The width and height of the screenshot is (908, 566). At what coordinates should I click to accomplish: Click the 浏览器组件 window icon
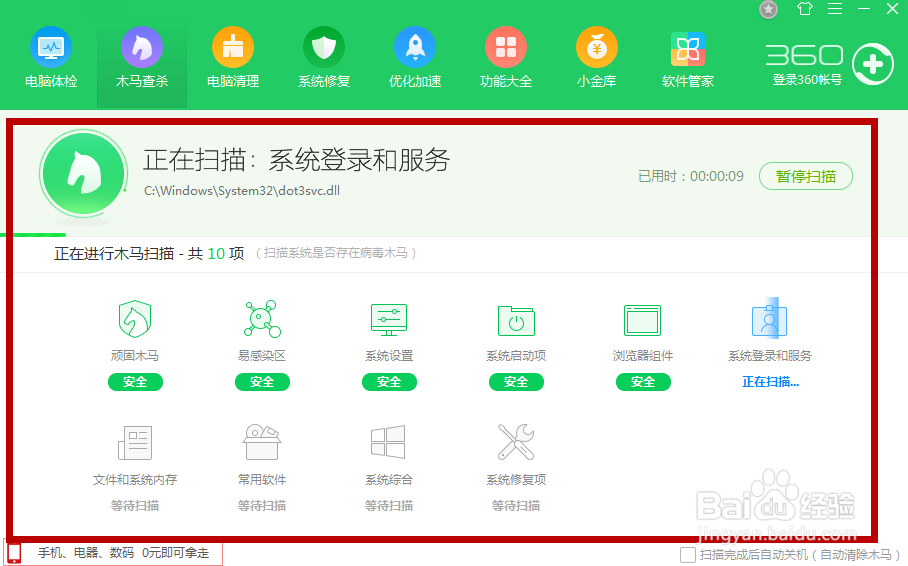642,320
